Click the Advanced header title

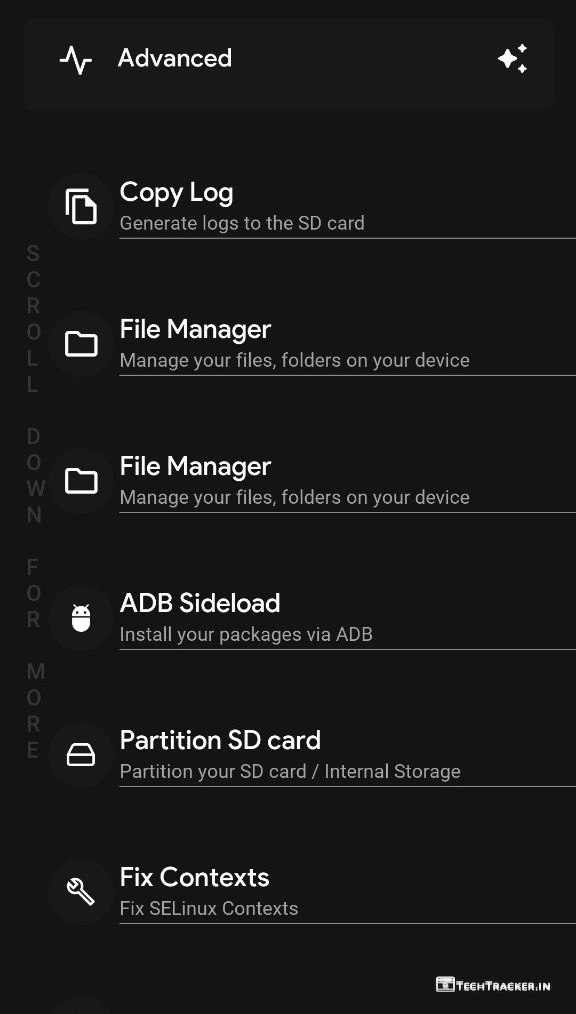coord(175,58)
